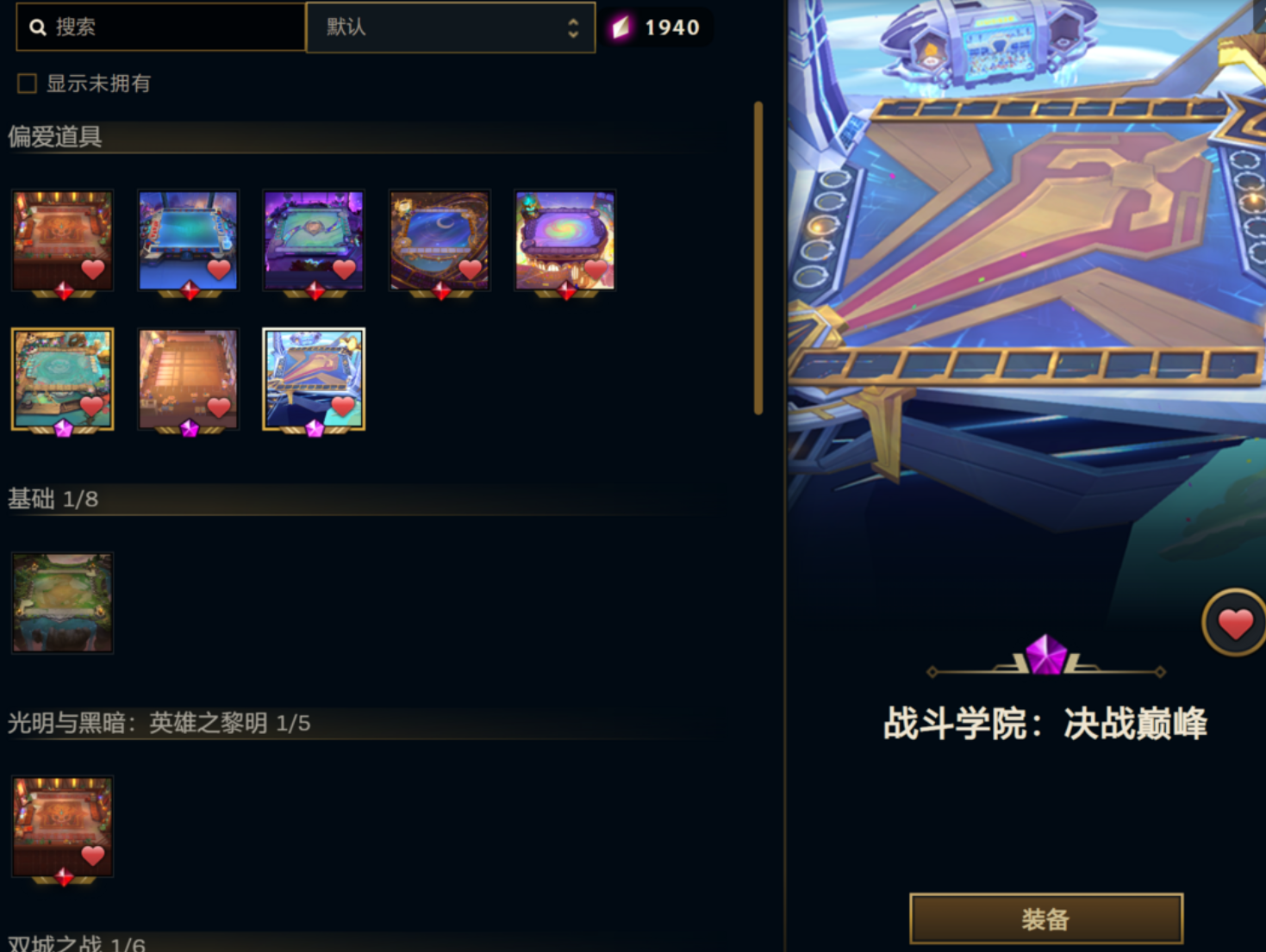Click the 装备 equip button
1266x952 pixels.
(1045, 918)
